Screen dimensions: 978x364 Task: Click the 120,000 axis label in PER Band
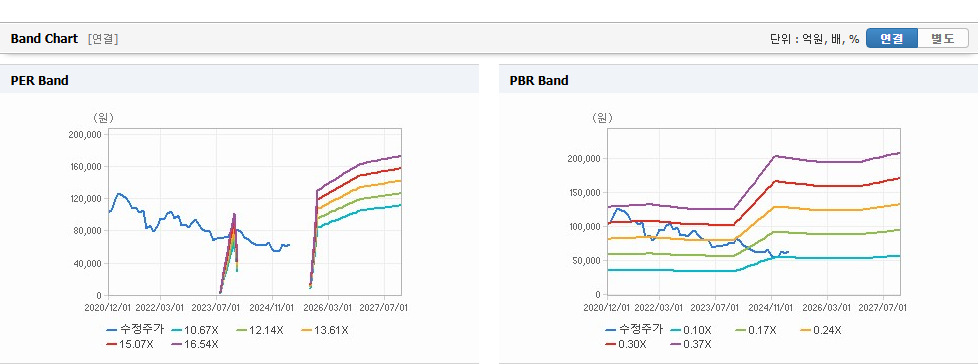click(85, 199)
